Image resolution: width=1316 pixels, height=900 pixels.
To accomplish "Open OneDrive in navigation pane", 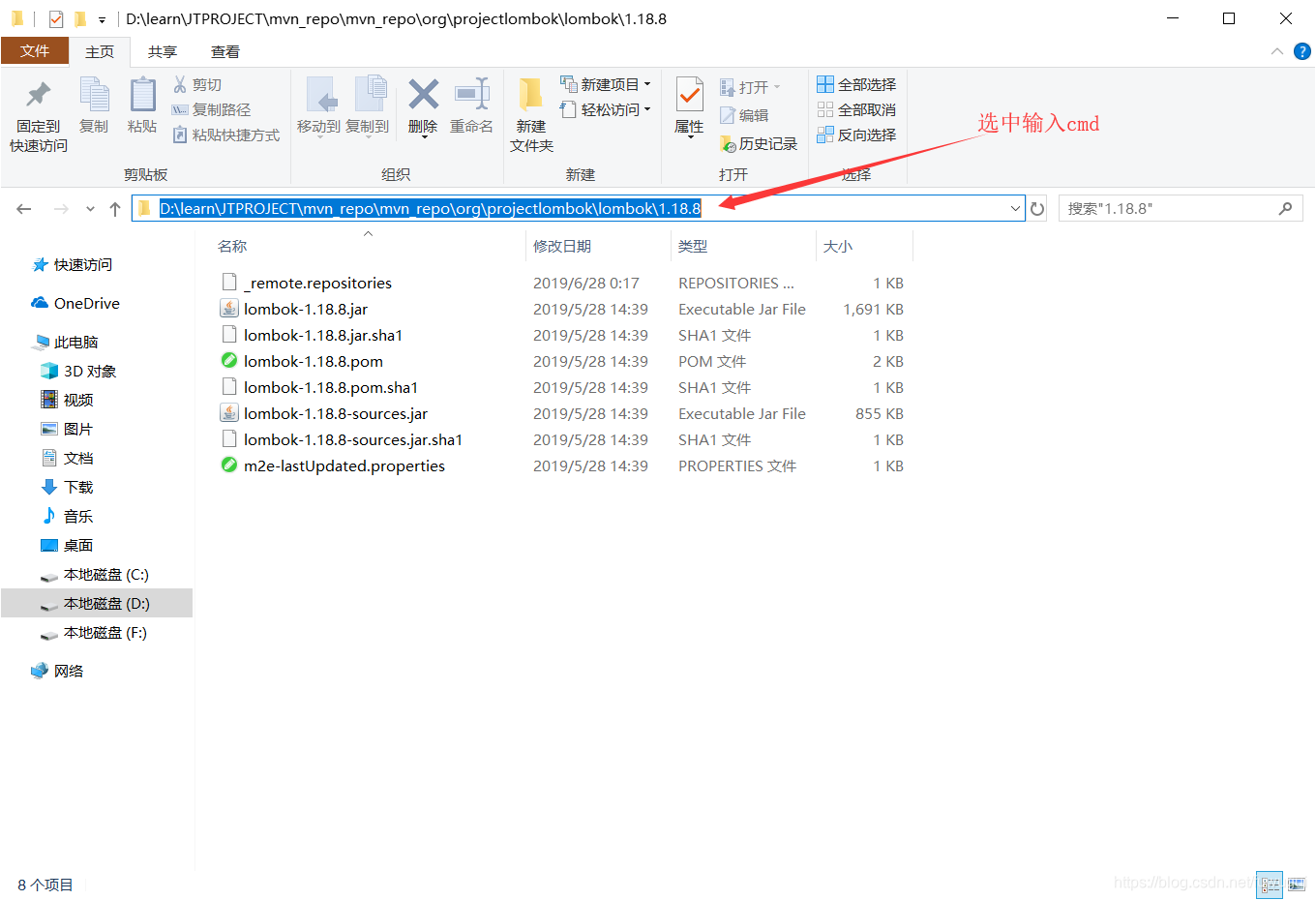I will tap(76, 304).
